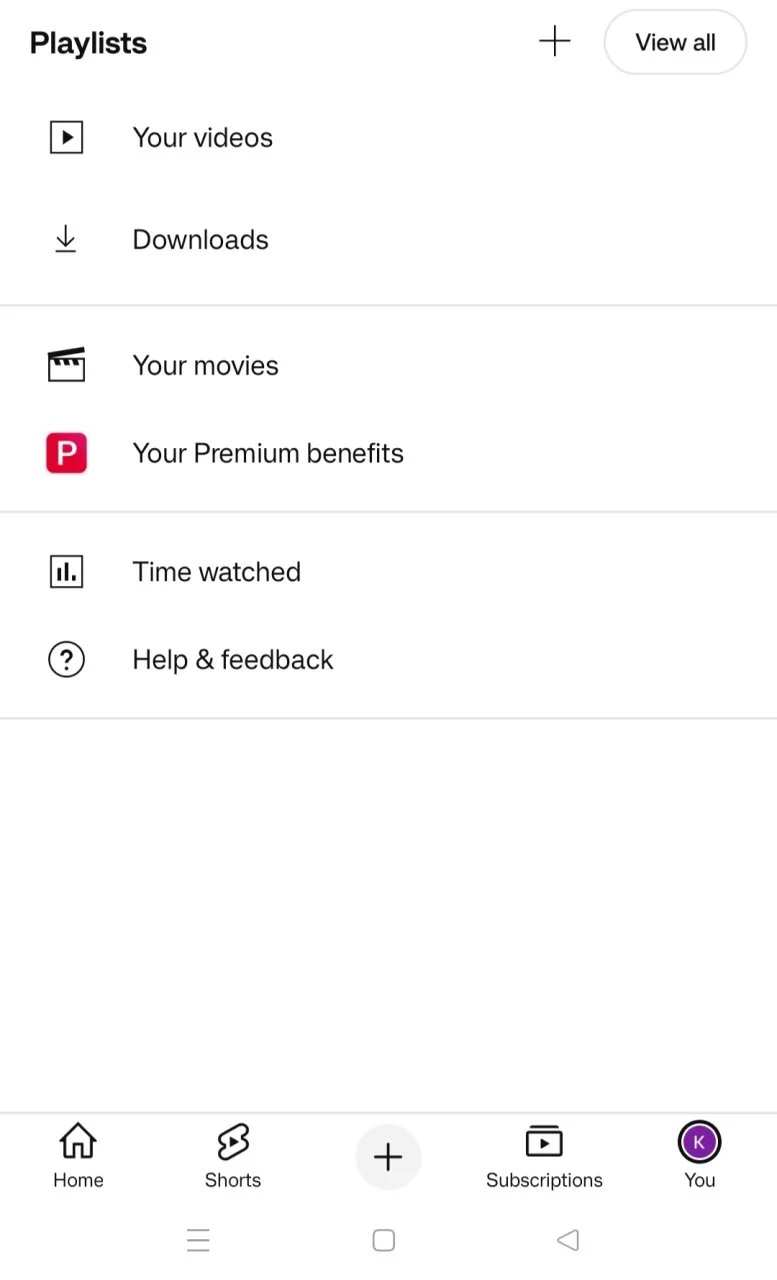Screen dimensions: 777x1280
Task: Open Downloads list
Action: click(388, 240)
